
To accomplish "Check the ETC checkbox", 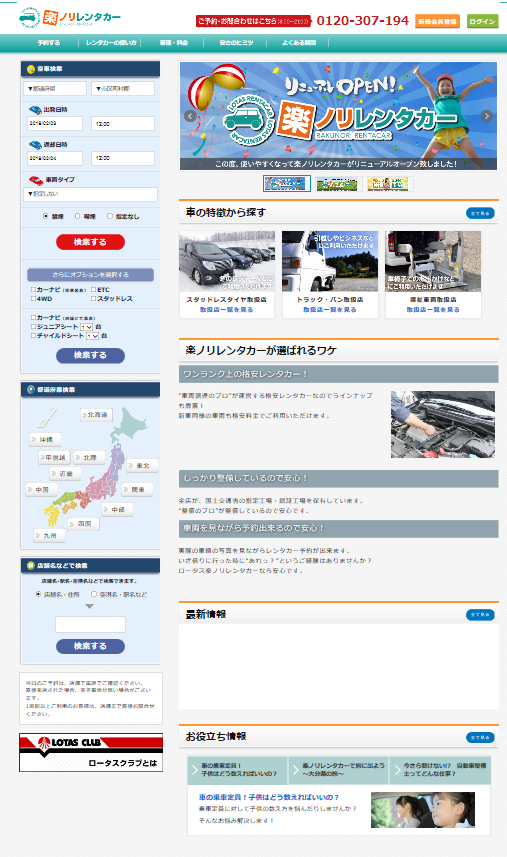I will coord(93,290).
